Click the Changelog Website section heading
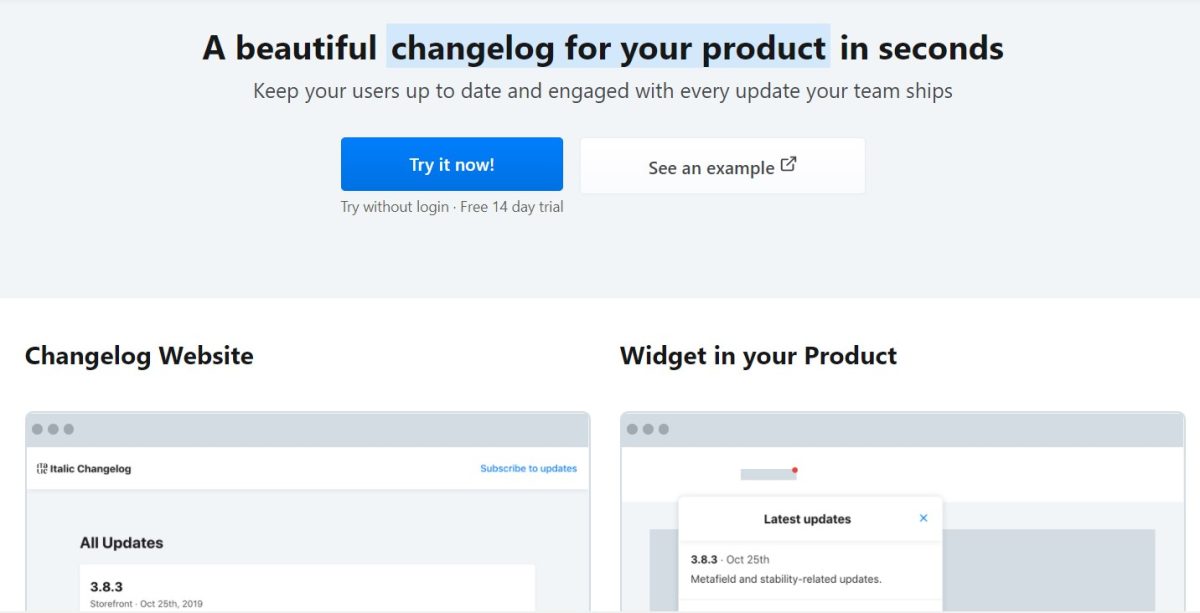Image resolution: width=1200 pixels, height=613 pixels. pyautogui.click(x=139, y=356)
